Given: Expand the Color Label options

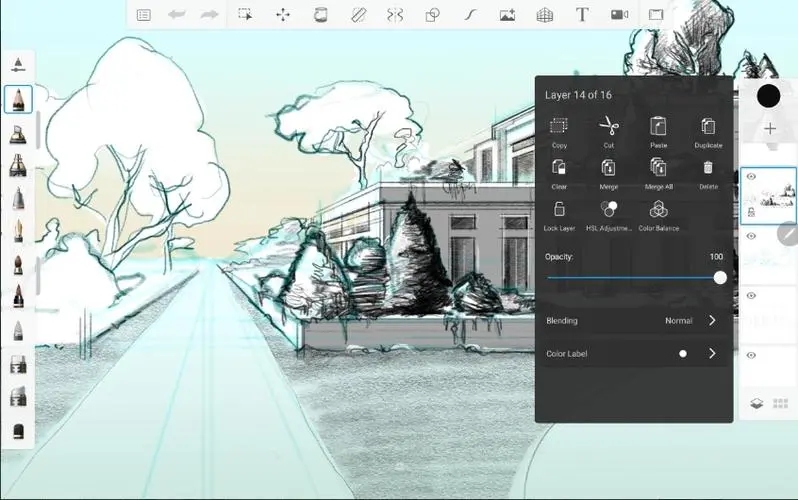Looking at the screenshot, I should pyautogui.click(x=712, y=353).
